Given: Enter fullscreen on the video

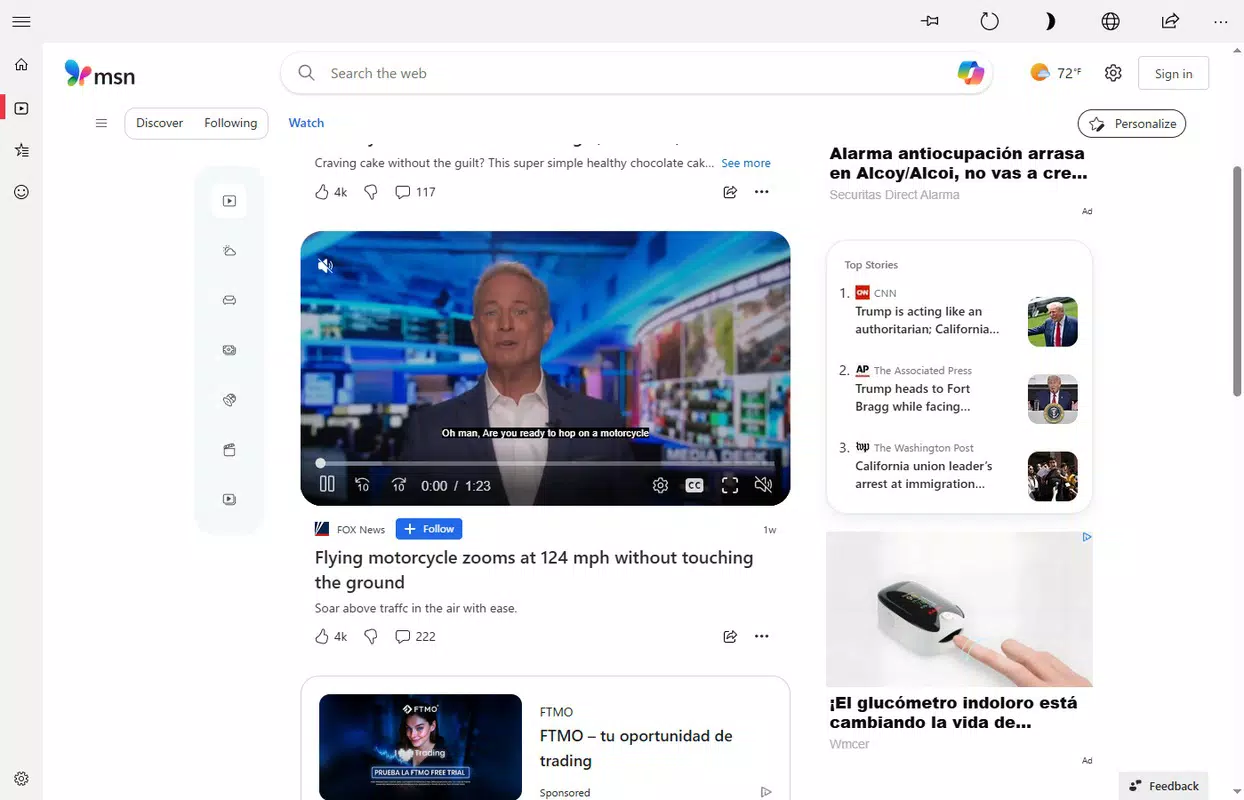Looking at the screenshot, I should tap(730, 485).
